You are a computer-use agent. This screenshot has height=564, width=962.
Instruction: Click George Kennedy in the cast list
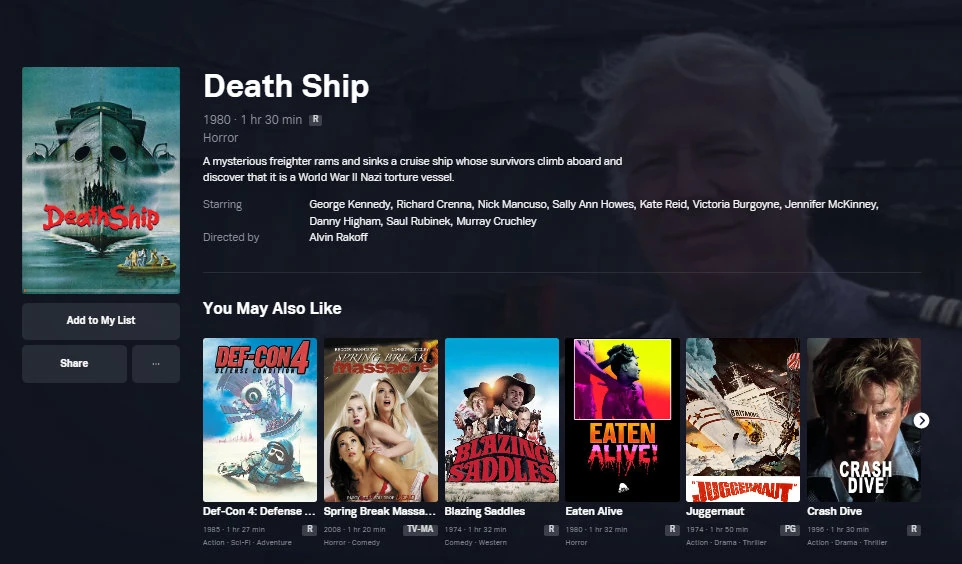tap(350, 204)
